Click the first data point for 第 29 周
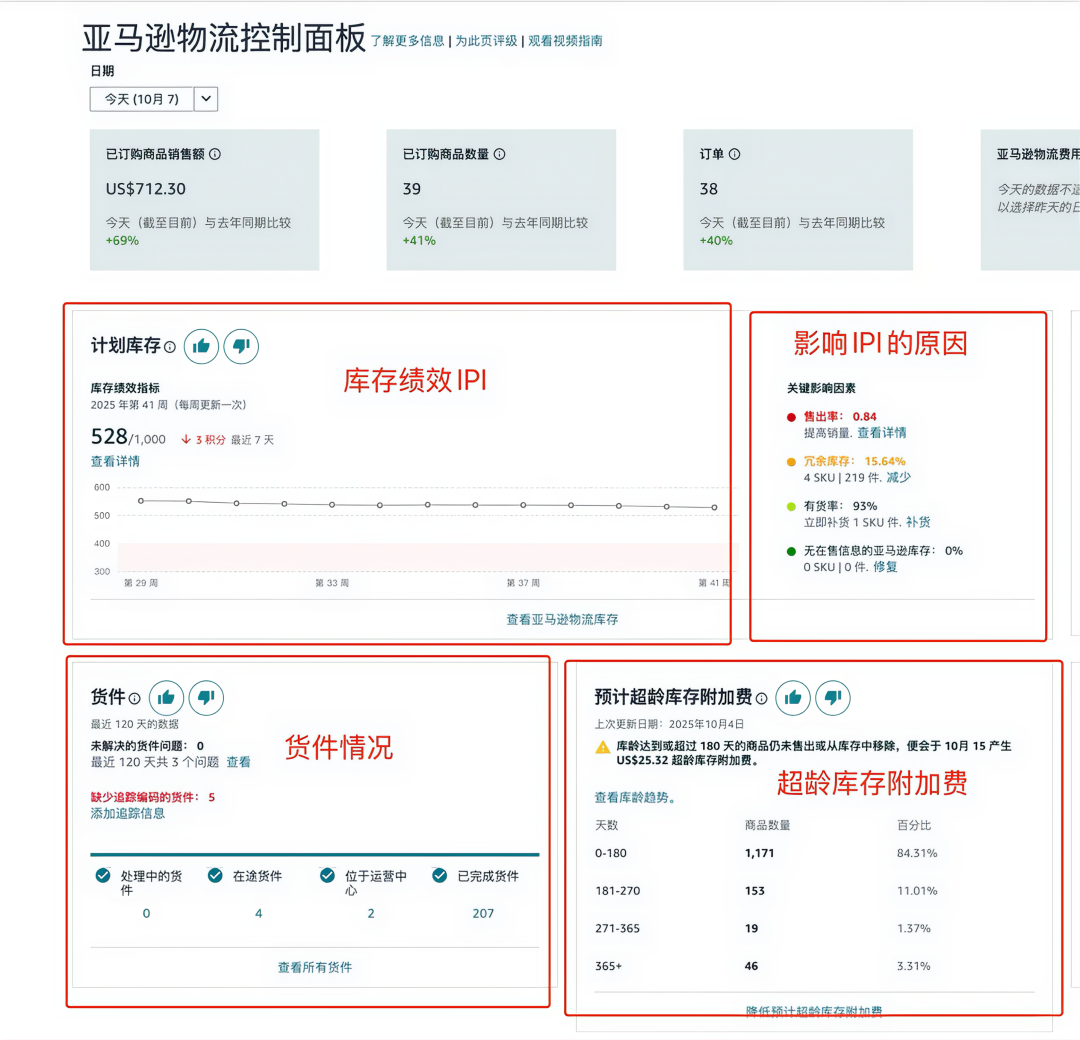1080x1040 pixels. pyautogui.click(x=141, y=501)
